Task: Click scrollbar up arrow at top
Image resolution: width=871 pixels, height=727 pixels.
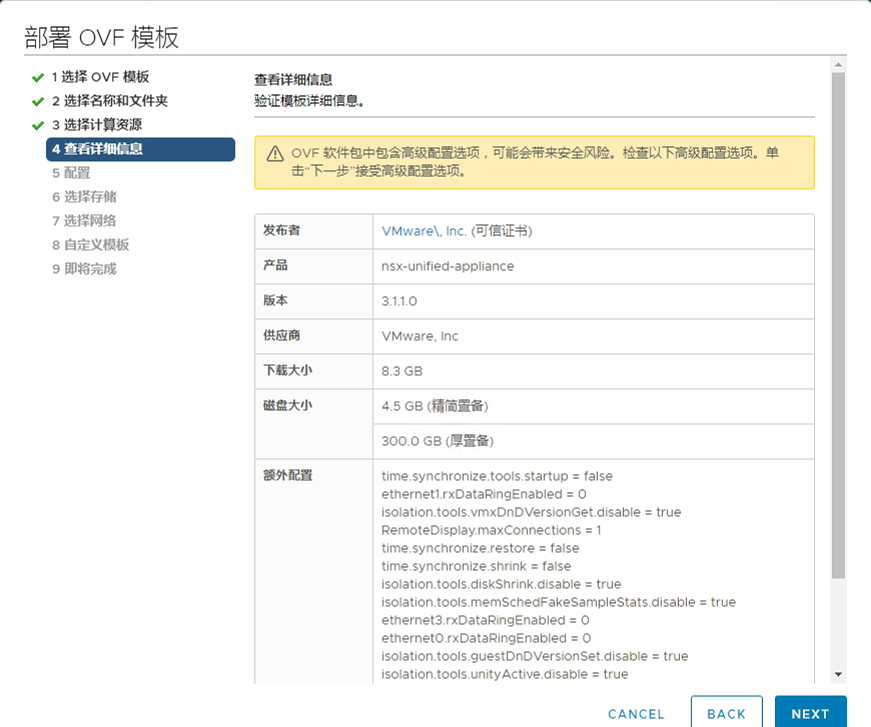Action: (x=839, y=64)
